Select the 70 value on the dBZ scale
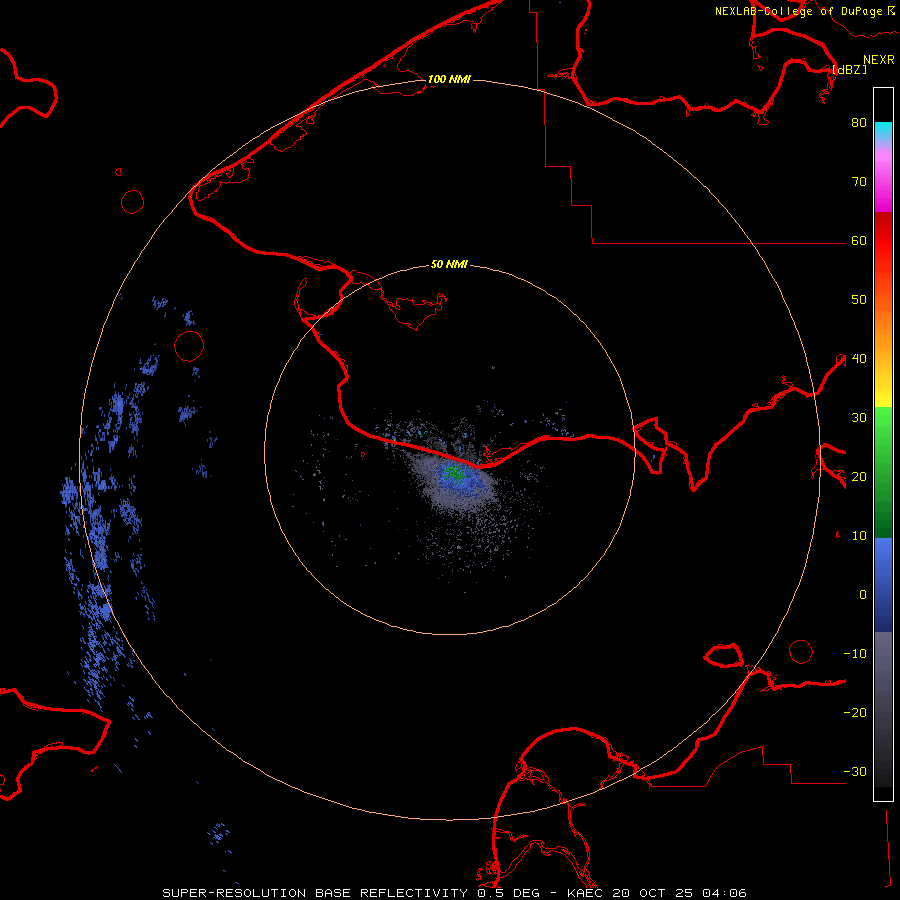Viewport: 900px width, 900px height. coord(859,181)
